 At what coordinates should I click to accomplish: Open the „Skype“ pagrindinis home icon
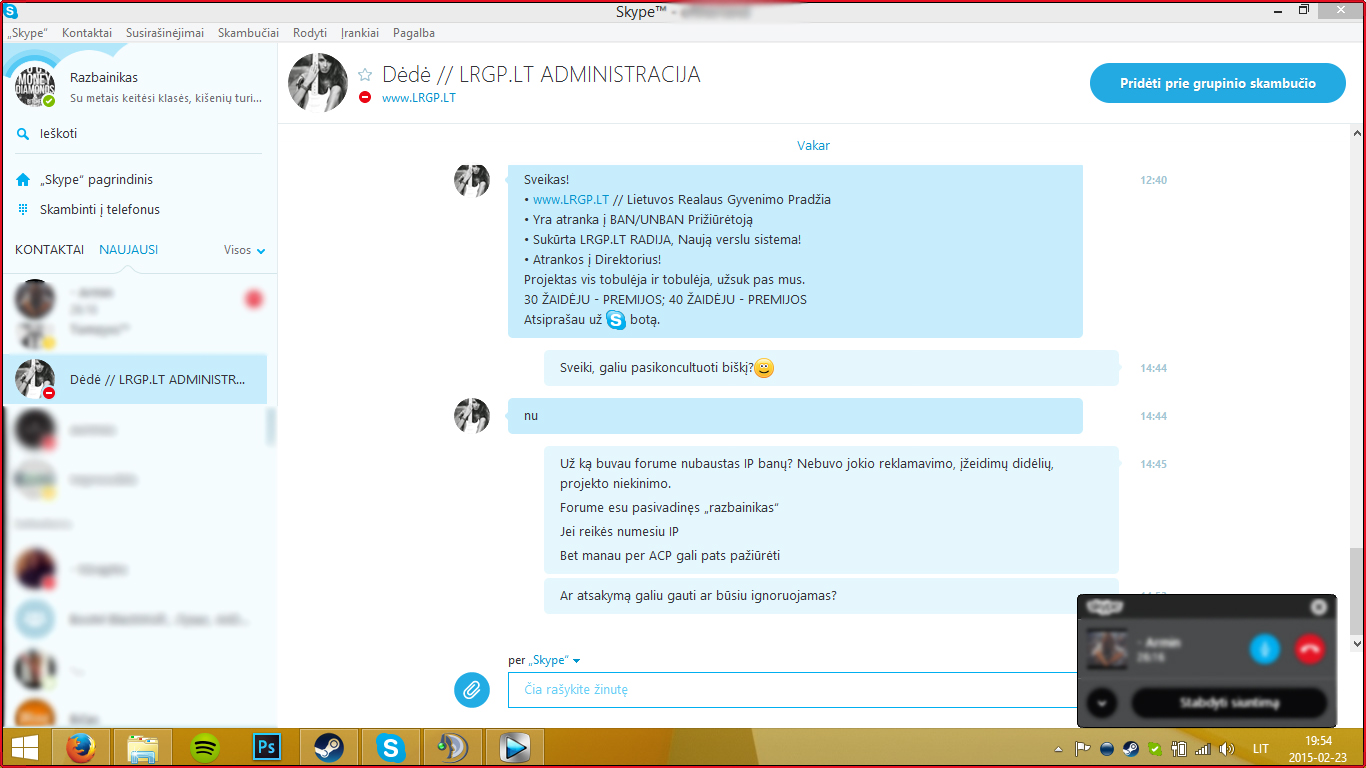point(23,180)
